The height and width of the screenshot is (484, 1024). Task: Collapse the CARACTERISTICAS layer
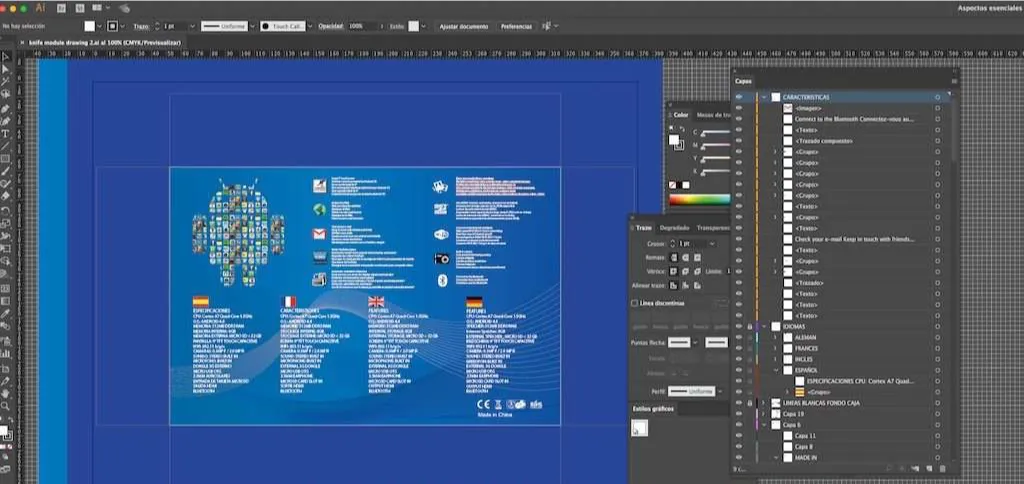(764, 97)
